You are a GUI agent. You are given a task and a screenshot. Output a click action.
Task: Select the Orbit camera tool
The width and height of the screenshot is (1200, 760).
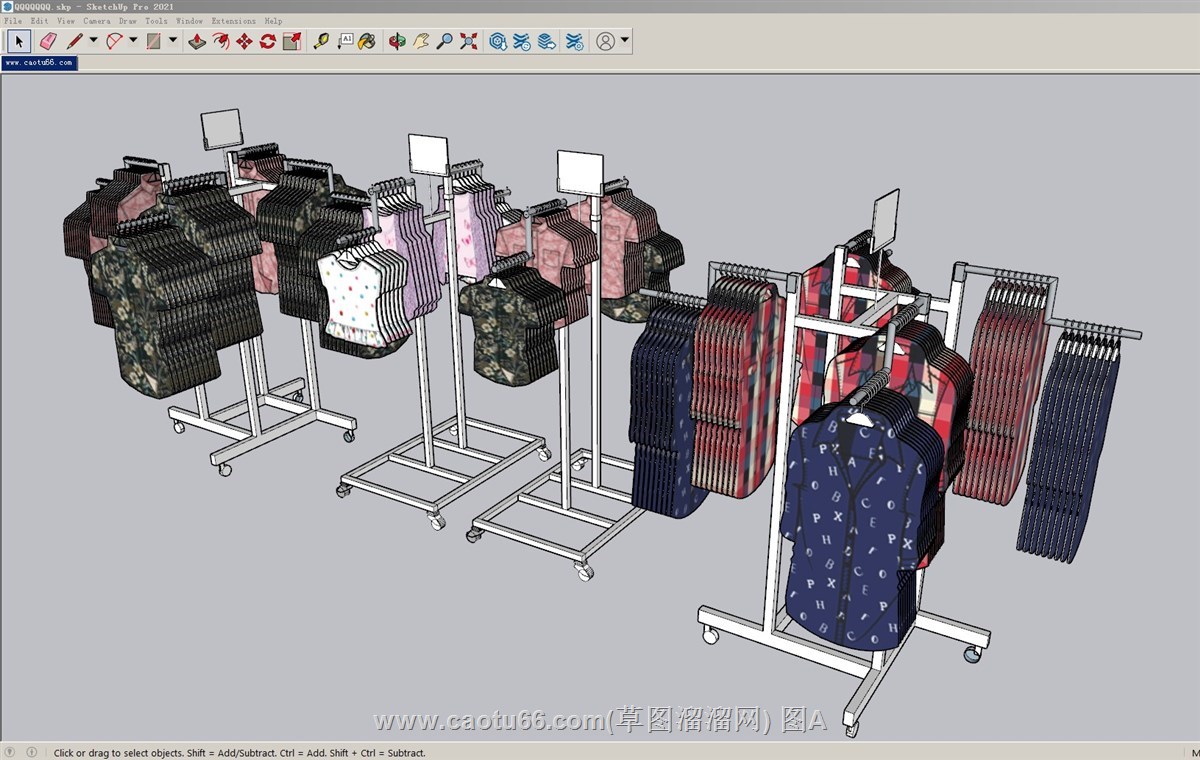point(397,41)
